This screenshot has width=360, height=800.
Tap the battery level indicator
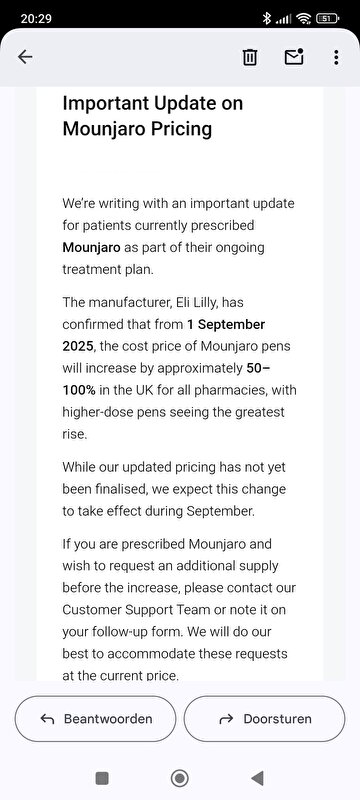(x=327, y=19)
